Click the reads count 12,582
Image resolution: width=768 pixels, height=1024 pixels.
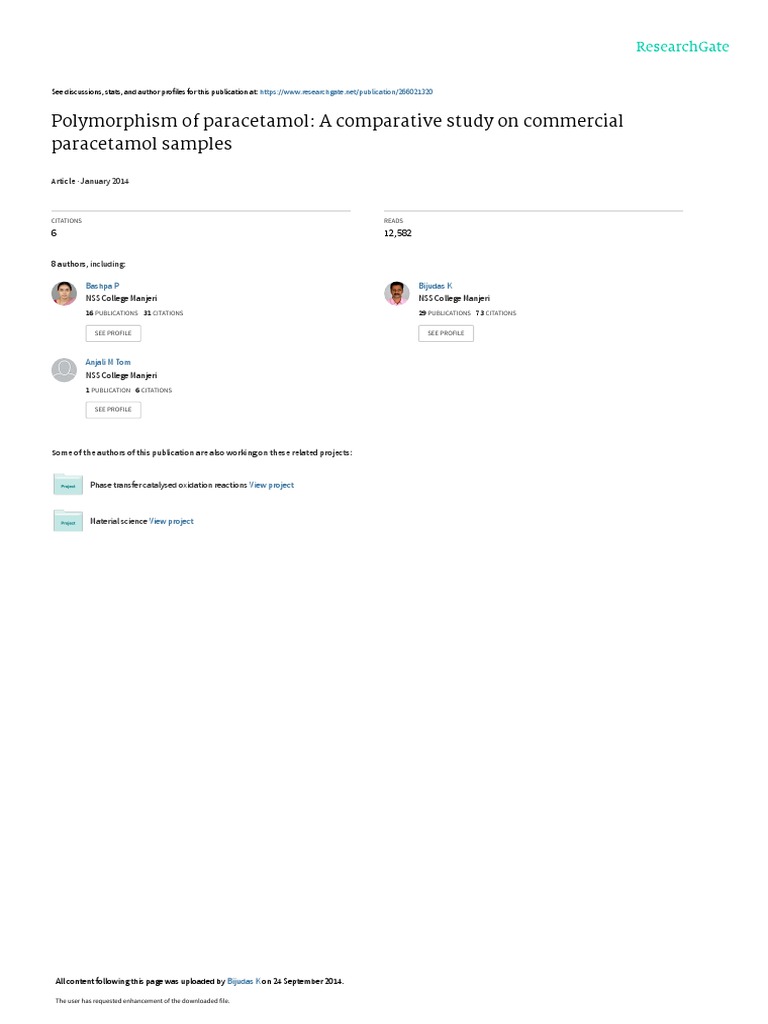pyautogui.click(x=397, y=233)
